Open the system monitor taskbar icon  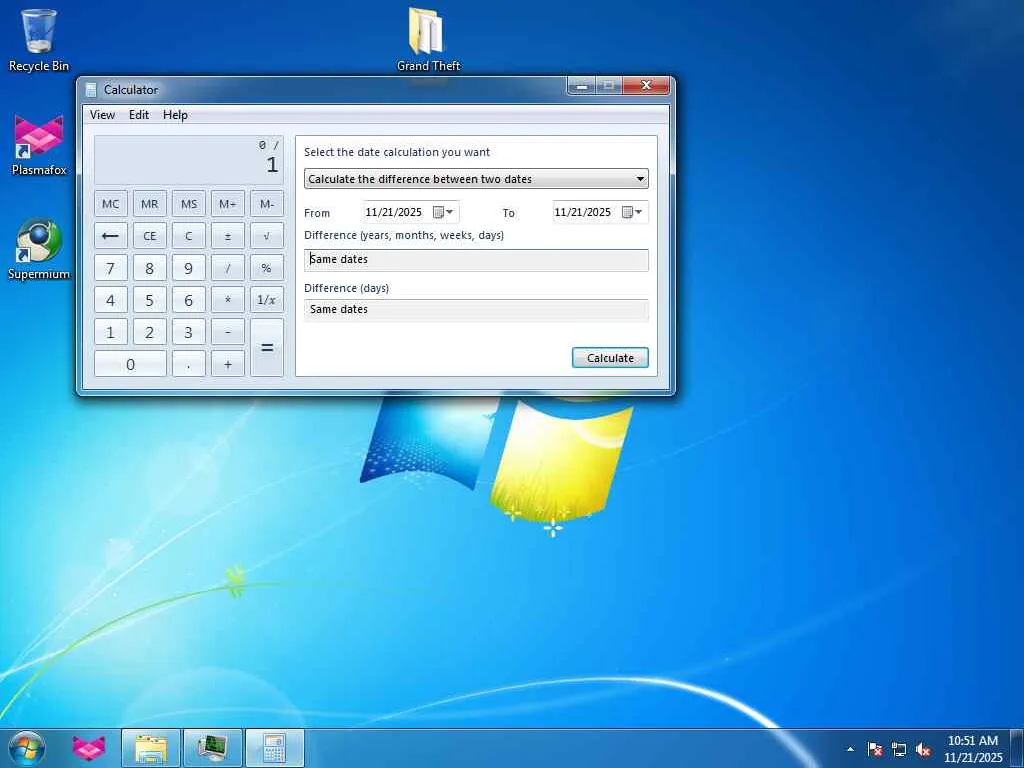click(212, 748)
